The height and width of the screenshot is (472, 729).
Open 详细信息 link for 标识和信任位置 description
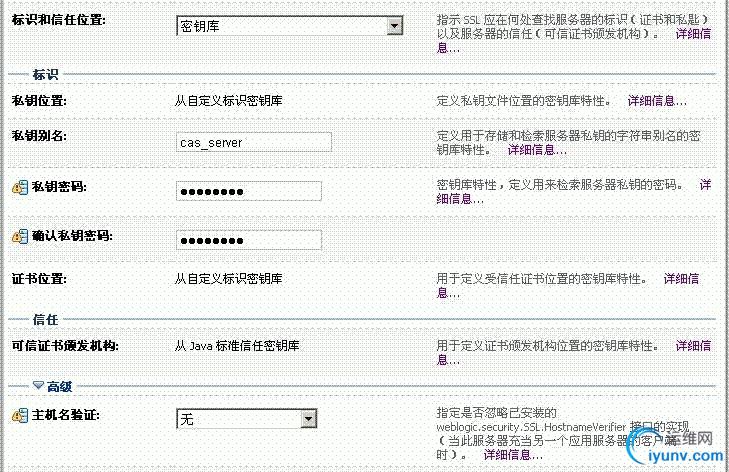(692, 34)
